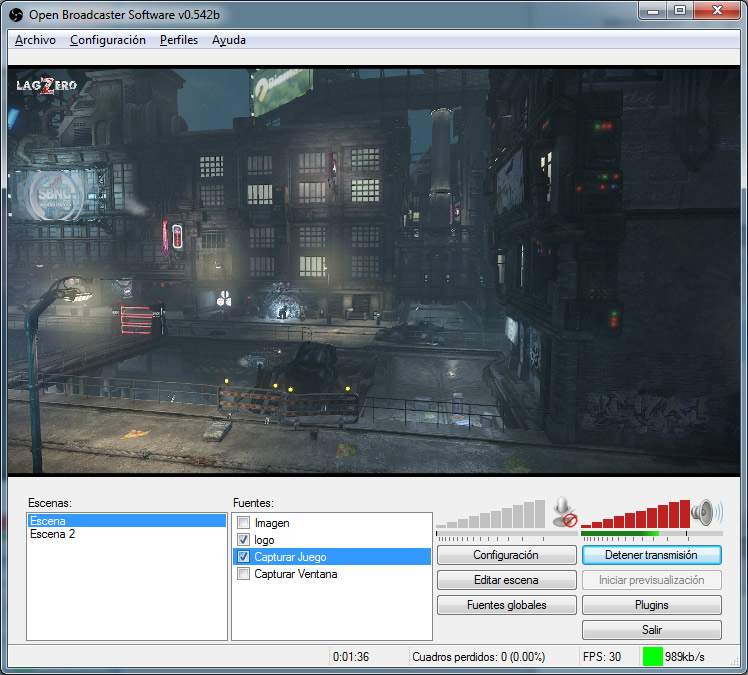
Task: Click the Iniciar previsualización button
Action: 652,580
